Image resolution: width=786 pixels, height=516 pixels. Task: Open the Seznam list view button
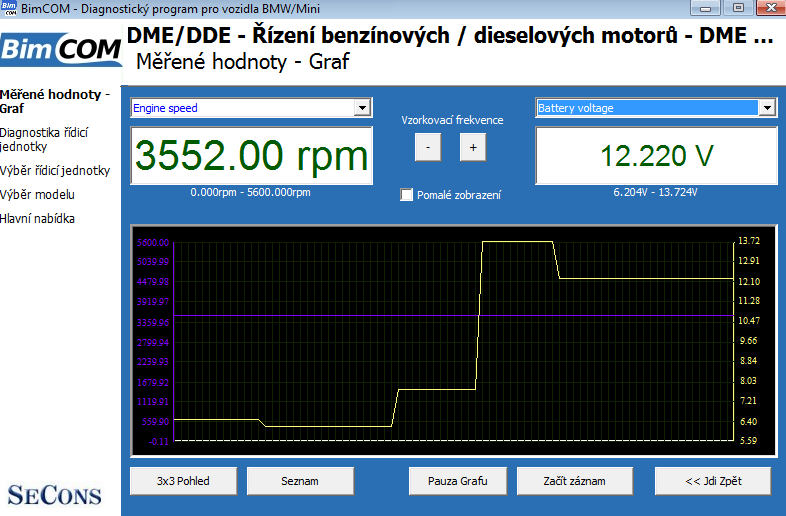point(300,481)
